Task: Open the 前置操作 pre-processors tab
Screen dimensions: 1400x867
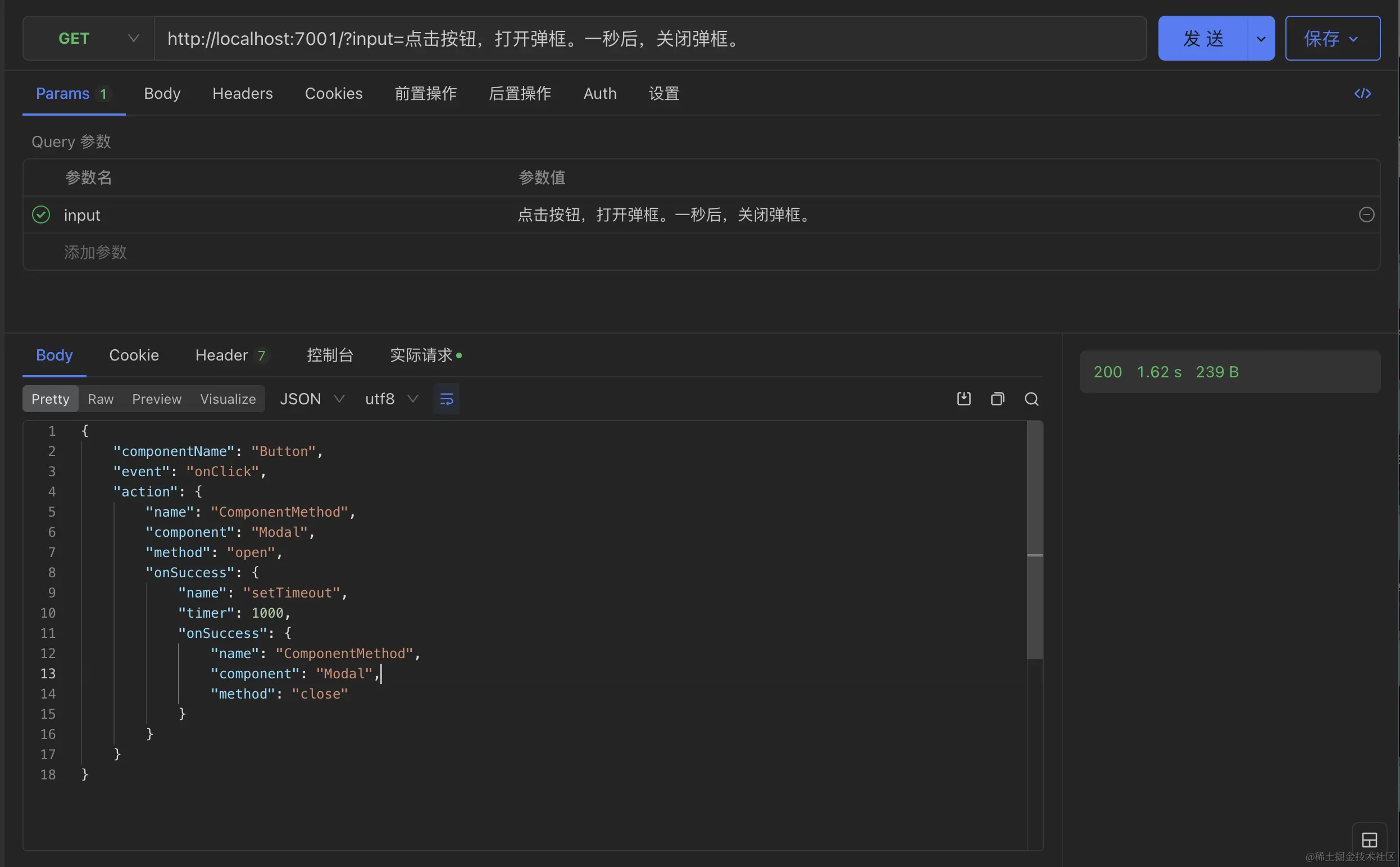Action: click(425, 93)
